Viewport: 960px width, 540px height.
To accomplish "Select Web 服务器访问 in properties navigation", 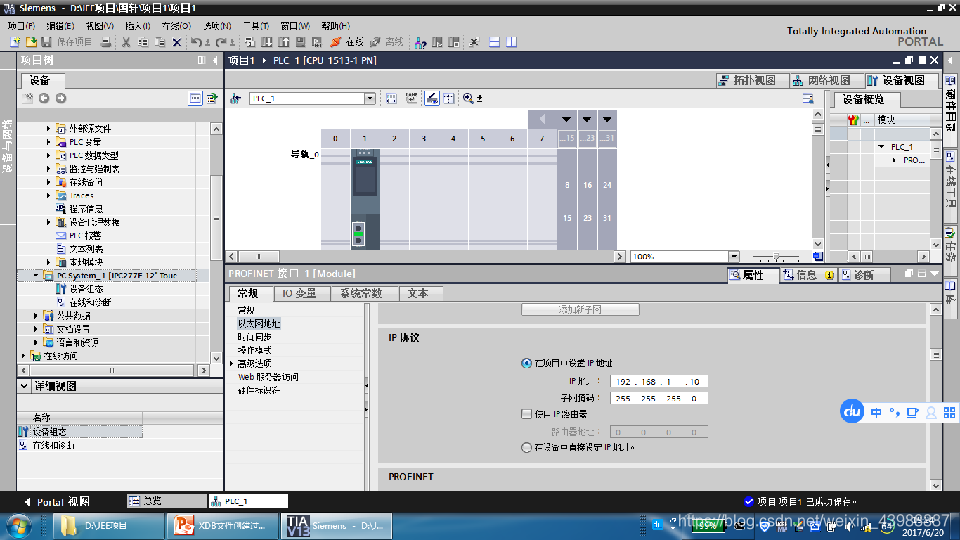I will [268, 377].
